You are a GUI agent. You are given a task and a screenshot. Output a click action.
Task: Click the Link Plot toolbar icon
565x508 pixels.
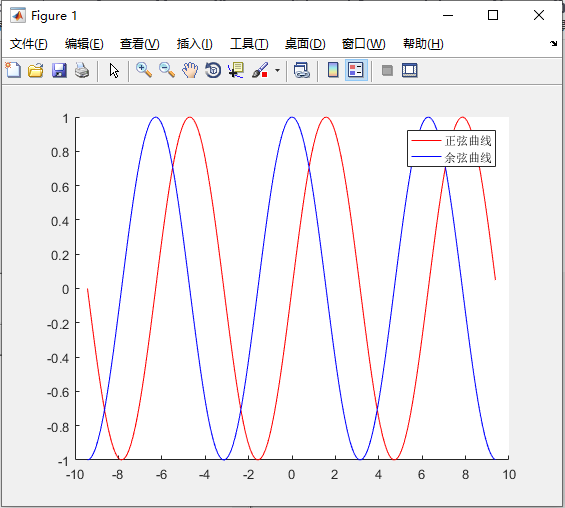[302, 70]
